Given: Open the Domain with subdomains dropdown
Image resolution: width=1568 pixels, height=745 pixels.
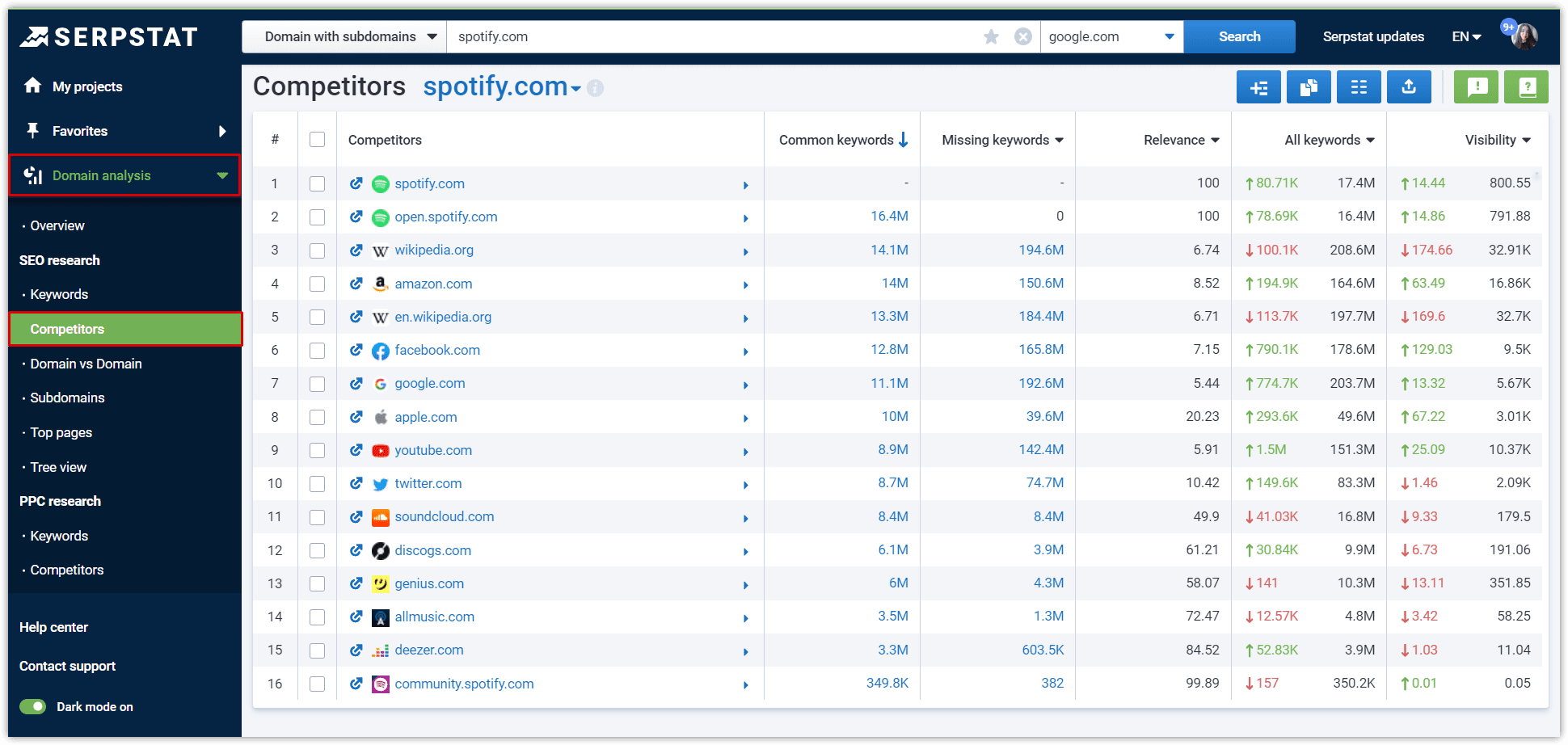Looking at the screenshot, I should 343,36.
